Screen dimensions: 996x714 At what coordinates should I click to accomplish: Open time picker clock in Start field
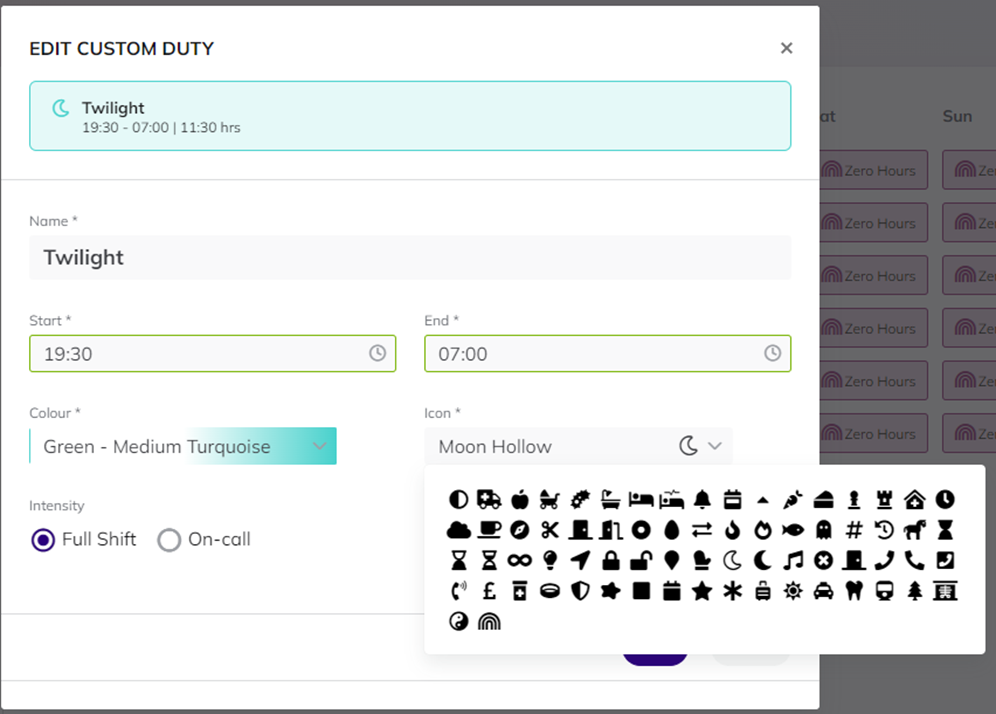tap(377, 353)
